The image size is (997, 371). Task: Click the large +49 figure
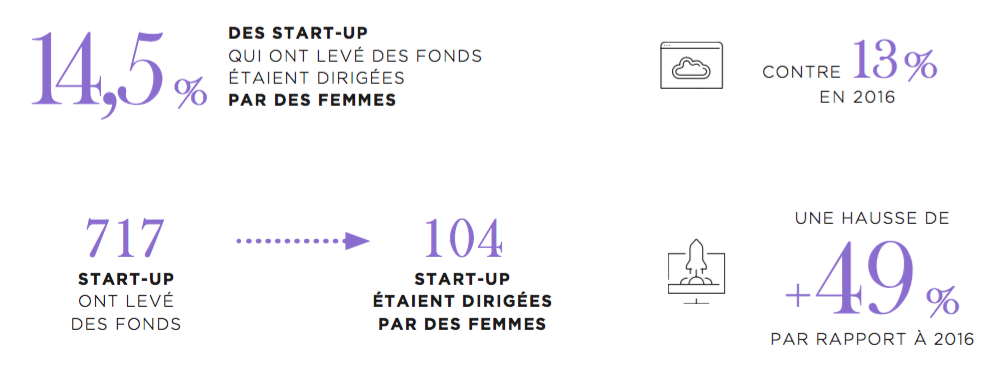[x=853, y=278]
